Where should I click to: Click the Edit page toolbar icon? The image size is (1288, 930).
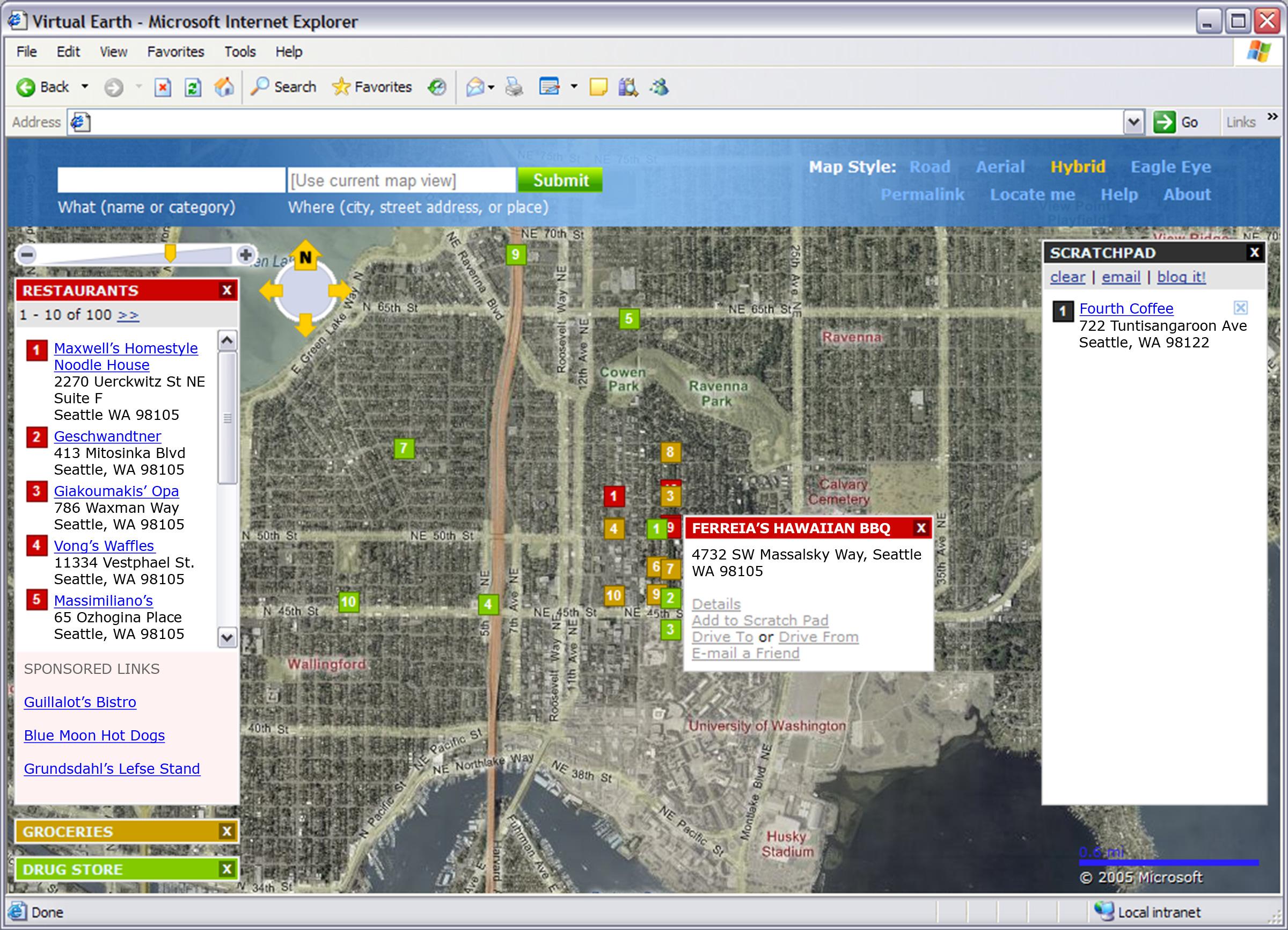point(549,87)
